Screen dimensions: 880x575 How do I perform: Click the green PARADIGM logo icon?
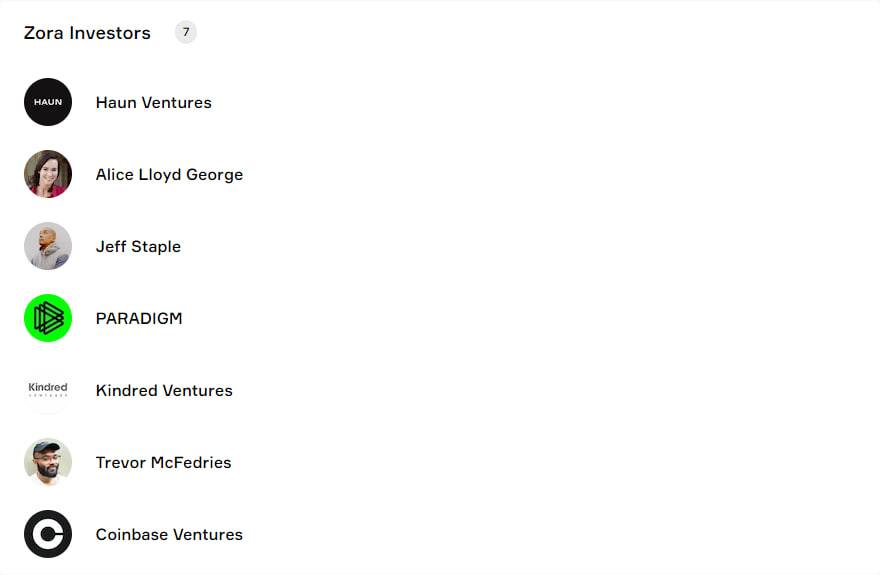pos(48,318)
